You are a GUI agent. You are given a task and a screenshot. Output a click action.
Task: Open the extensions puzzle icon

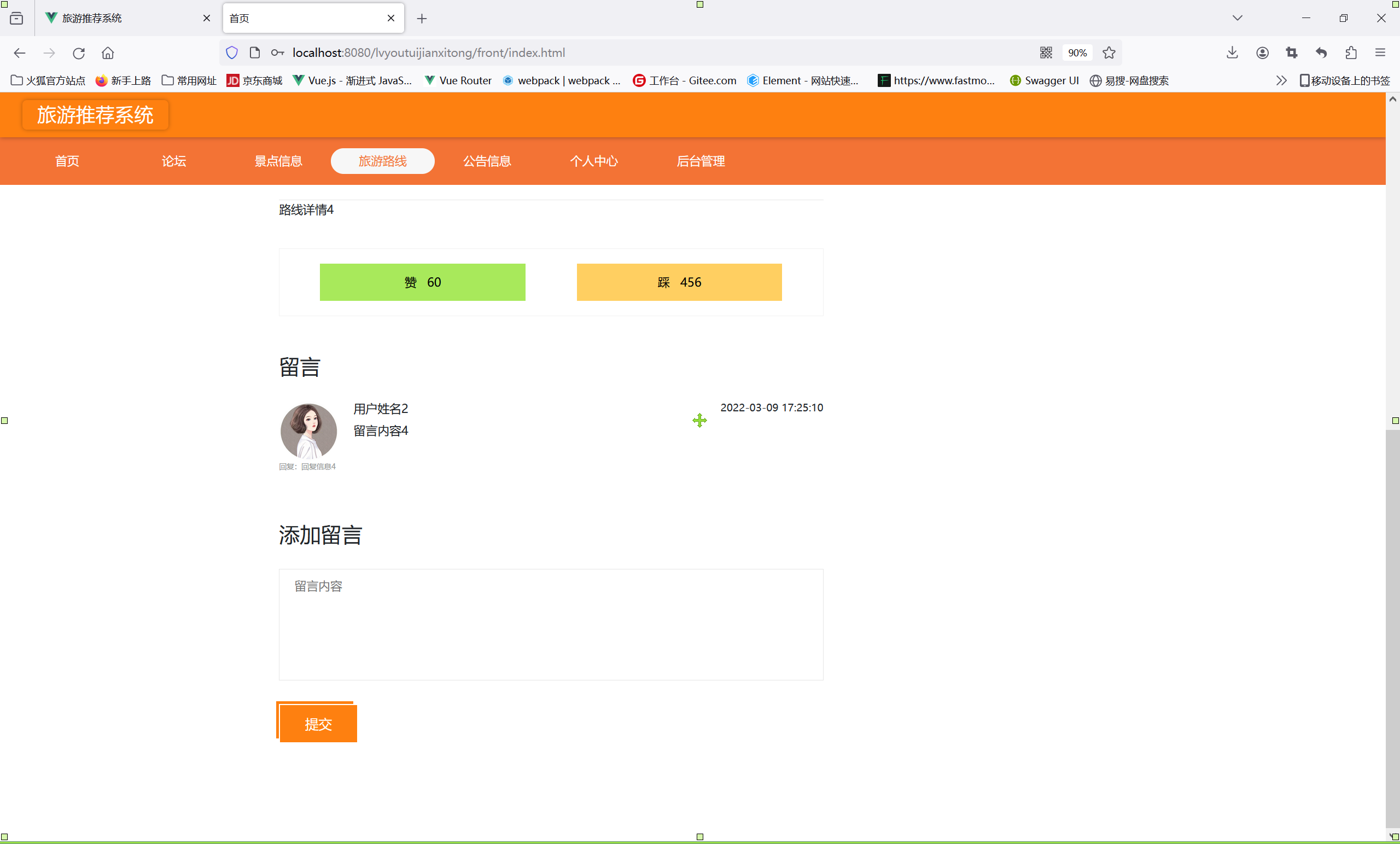click(x=1351, y=53)
